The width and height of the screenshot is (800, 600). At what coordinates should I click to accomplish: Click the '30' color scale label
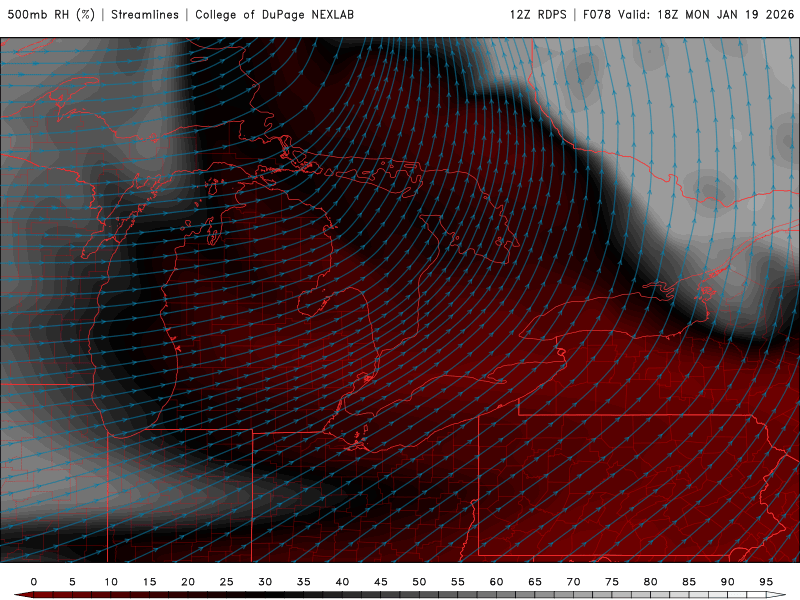265,582
